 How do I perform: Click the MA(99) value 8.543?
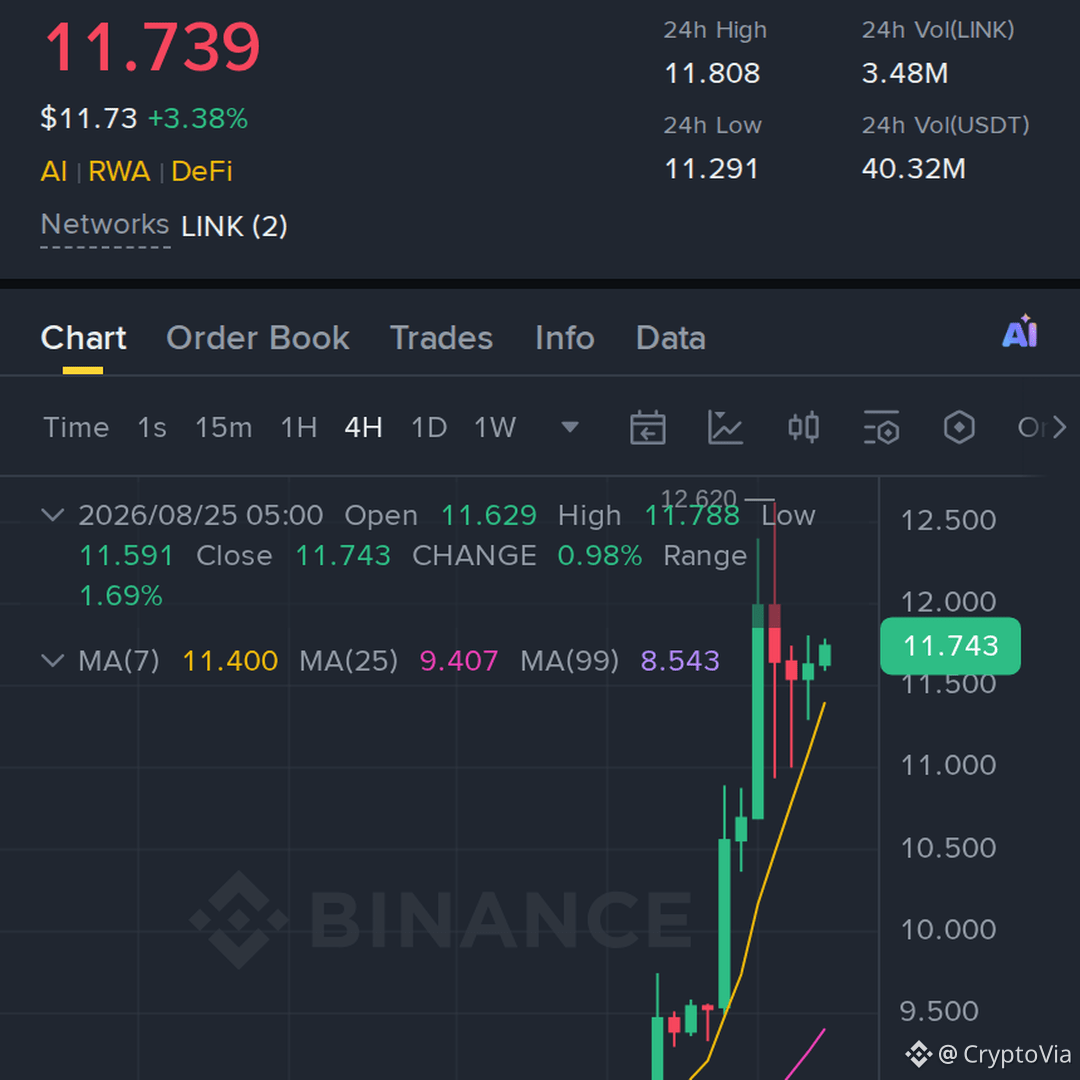tap(681, 661)
